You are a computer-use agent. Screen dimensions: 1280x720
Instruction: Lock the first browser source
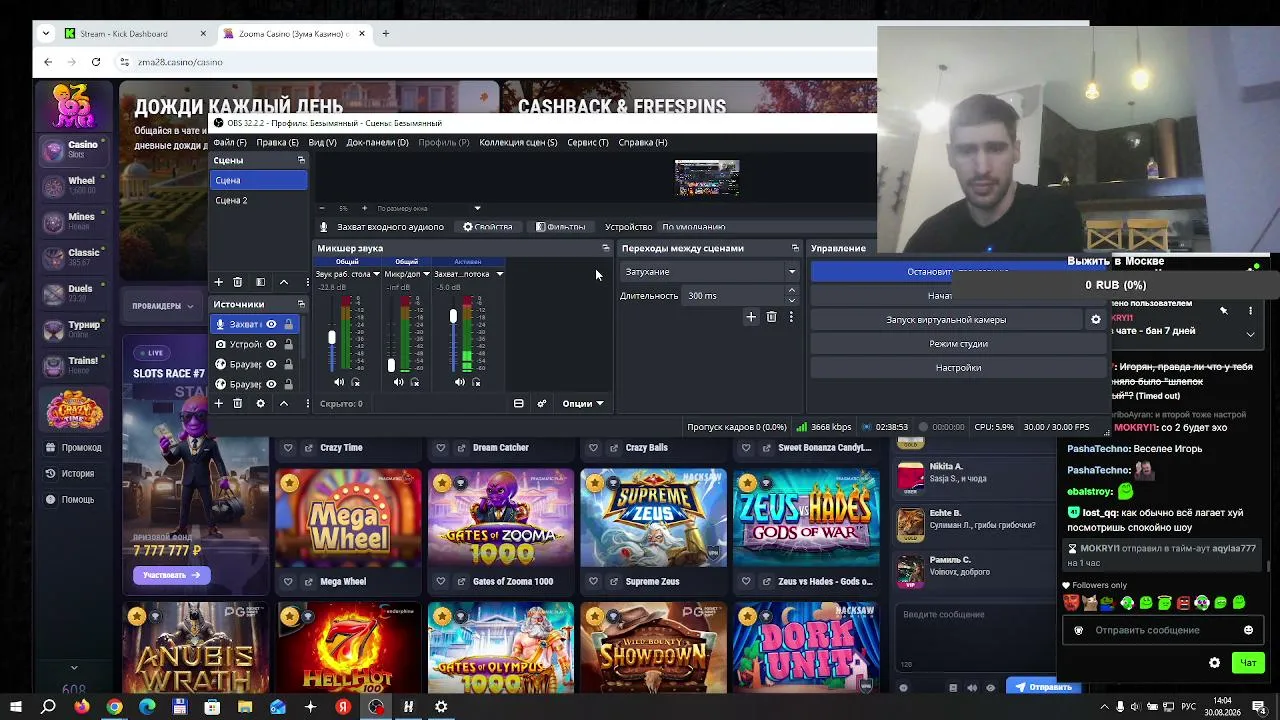288,364
